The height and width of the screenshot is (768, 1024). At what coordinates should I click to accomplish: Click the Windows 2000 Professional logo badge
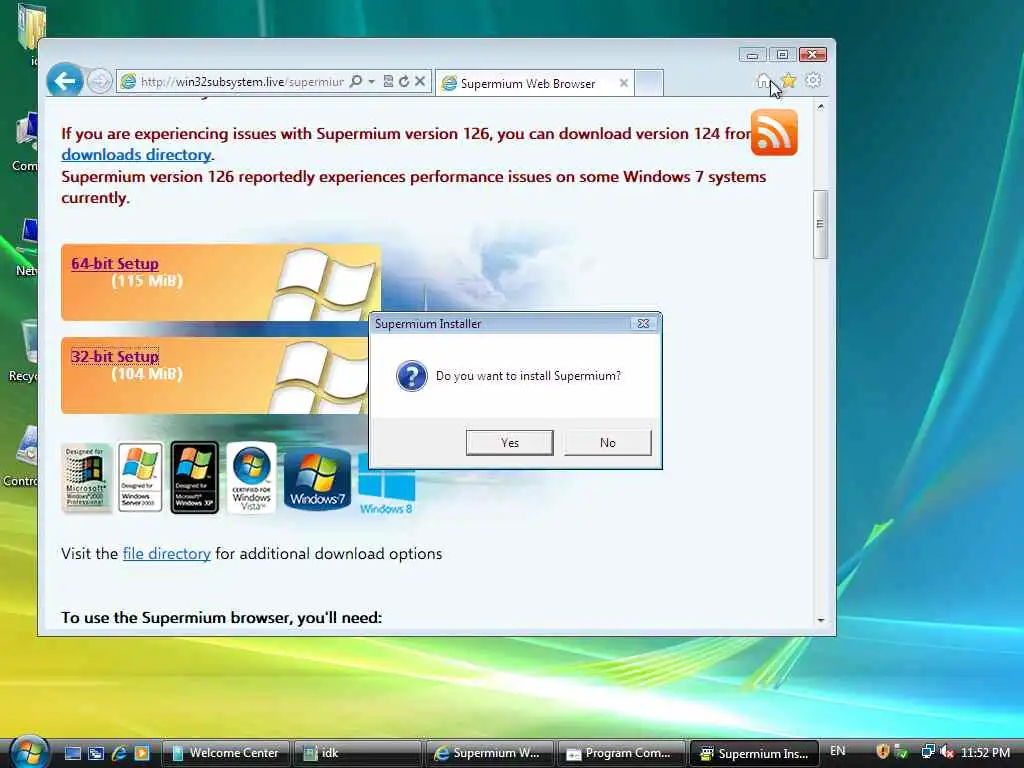(x=86, y=477)
